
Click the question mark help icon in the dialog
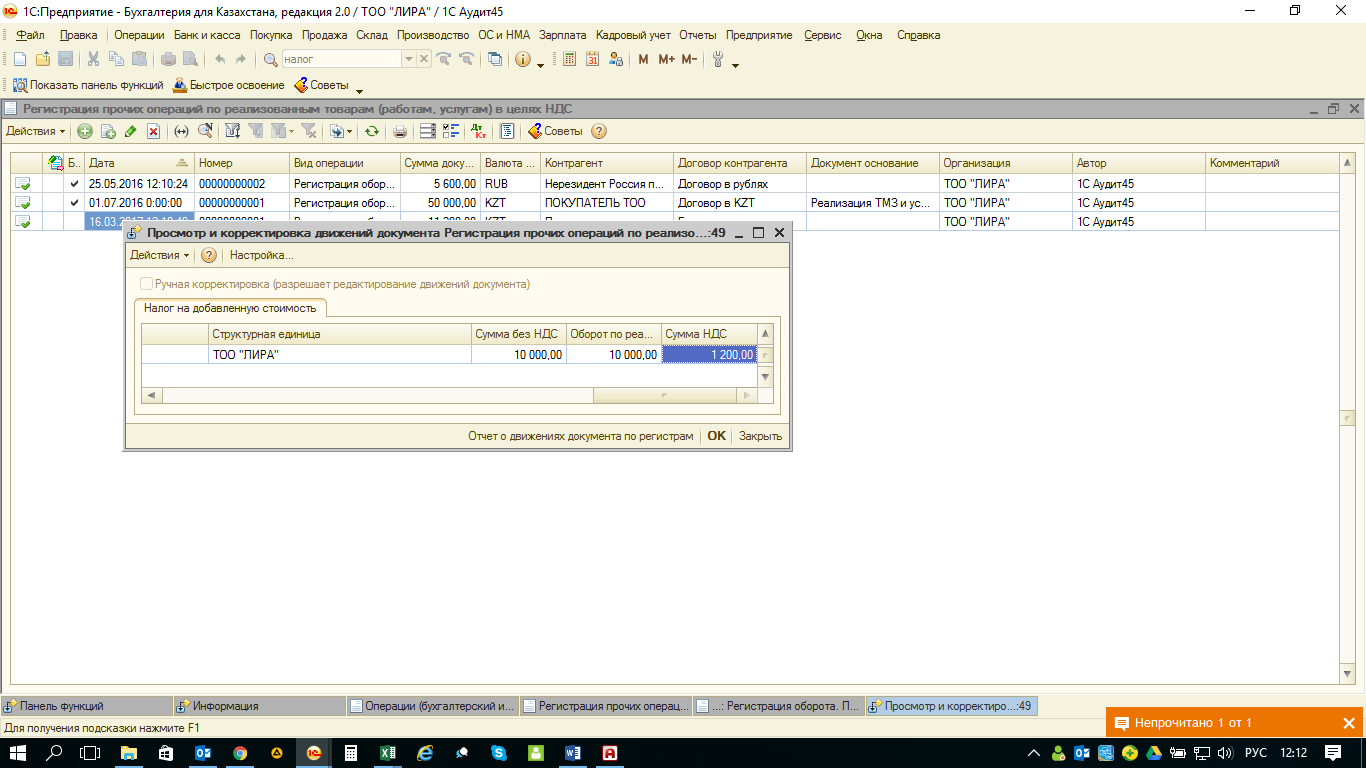[x=209, y=255]
